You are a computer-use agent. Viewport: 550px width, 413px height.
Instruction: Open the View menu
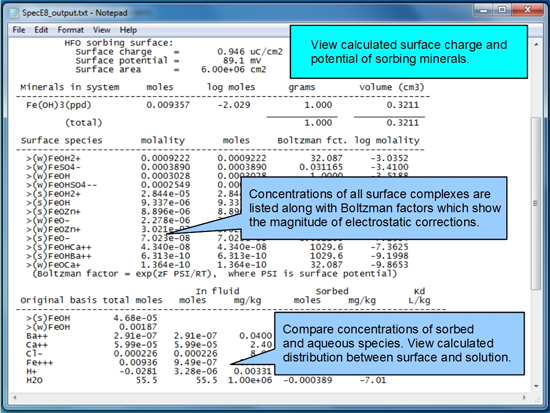pyautogui.click(x=102, y=30)
